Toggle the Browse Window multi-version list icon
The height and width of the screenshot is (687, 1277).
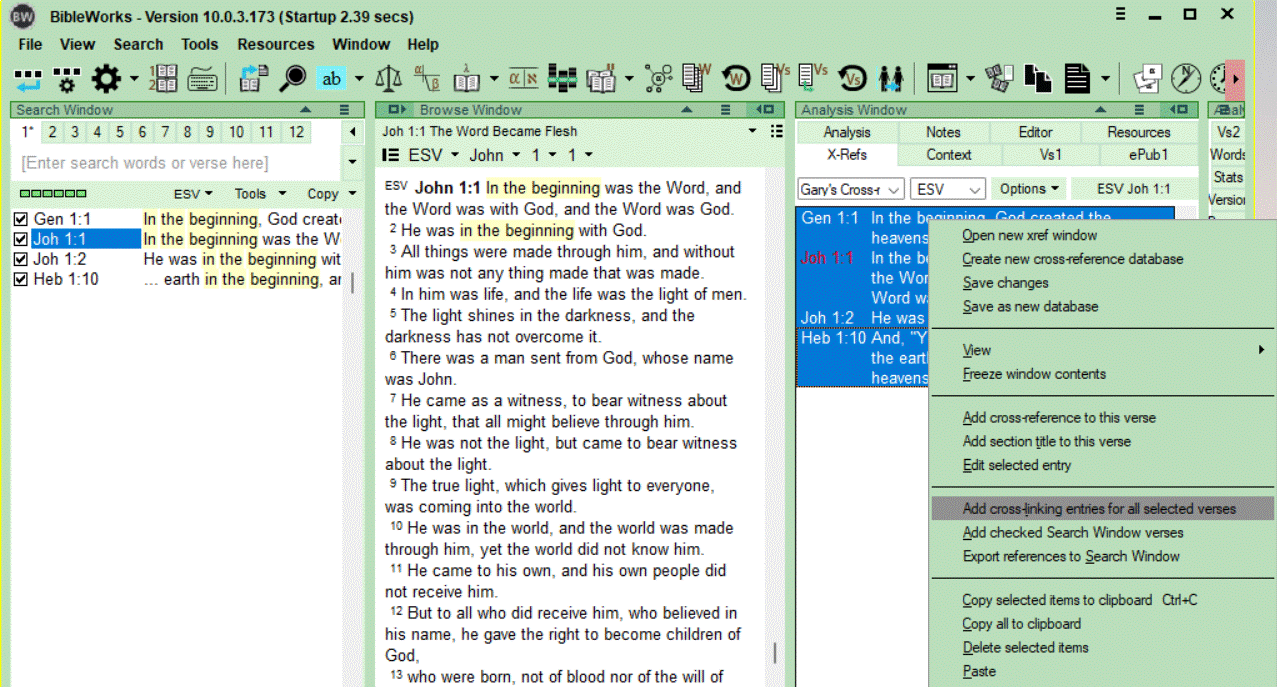777,131
